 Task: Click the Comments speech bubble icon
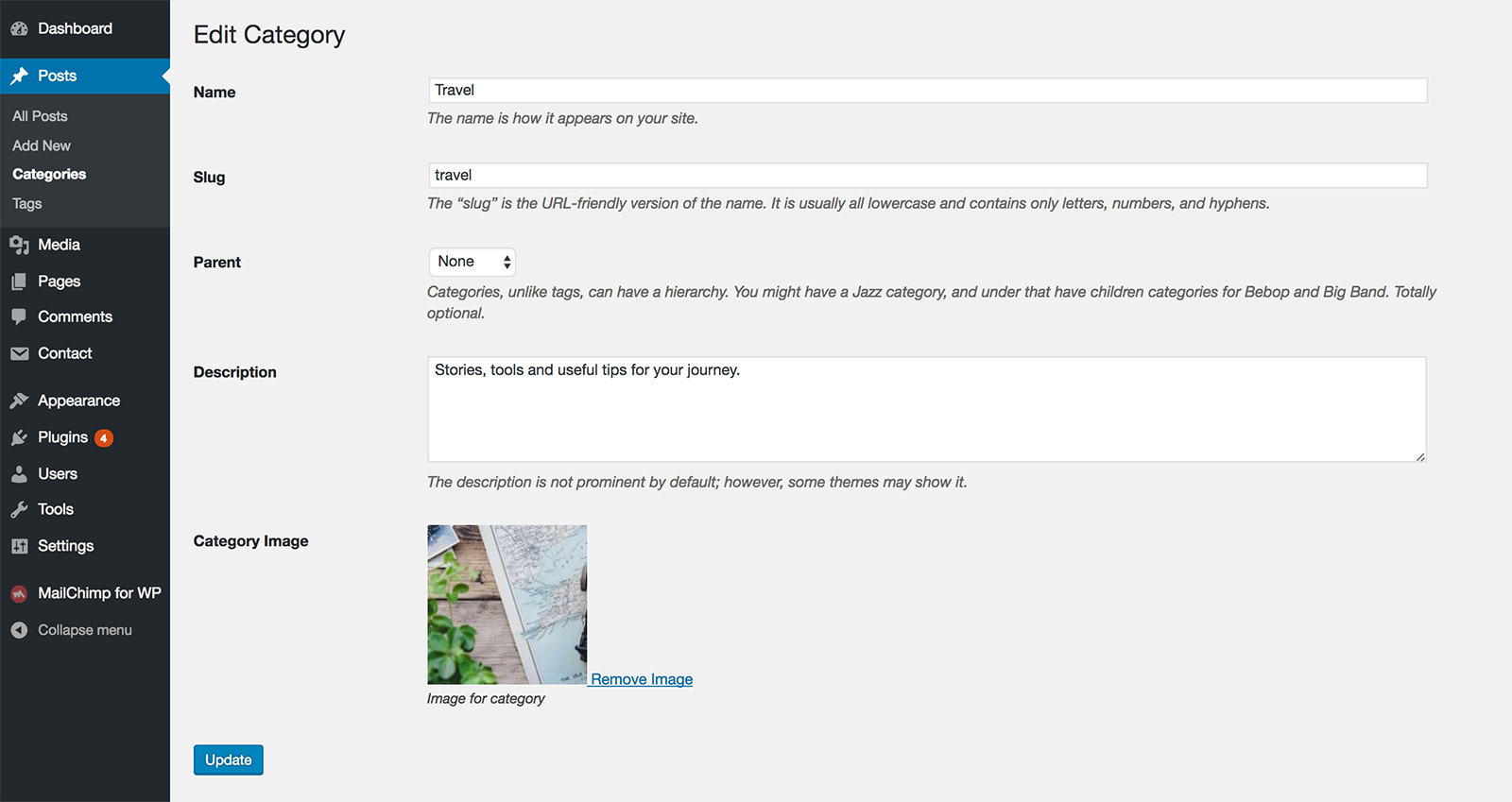click(x=19, y=316)
